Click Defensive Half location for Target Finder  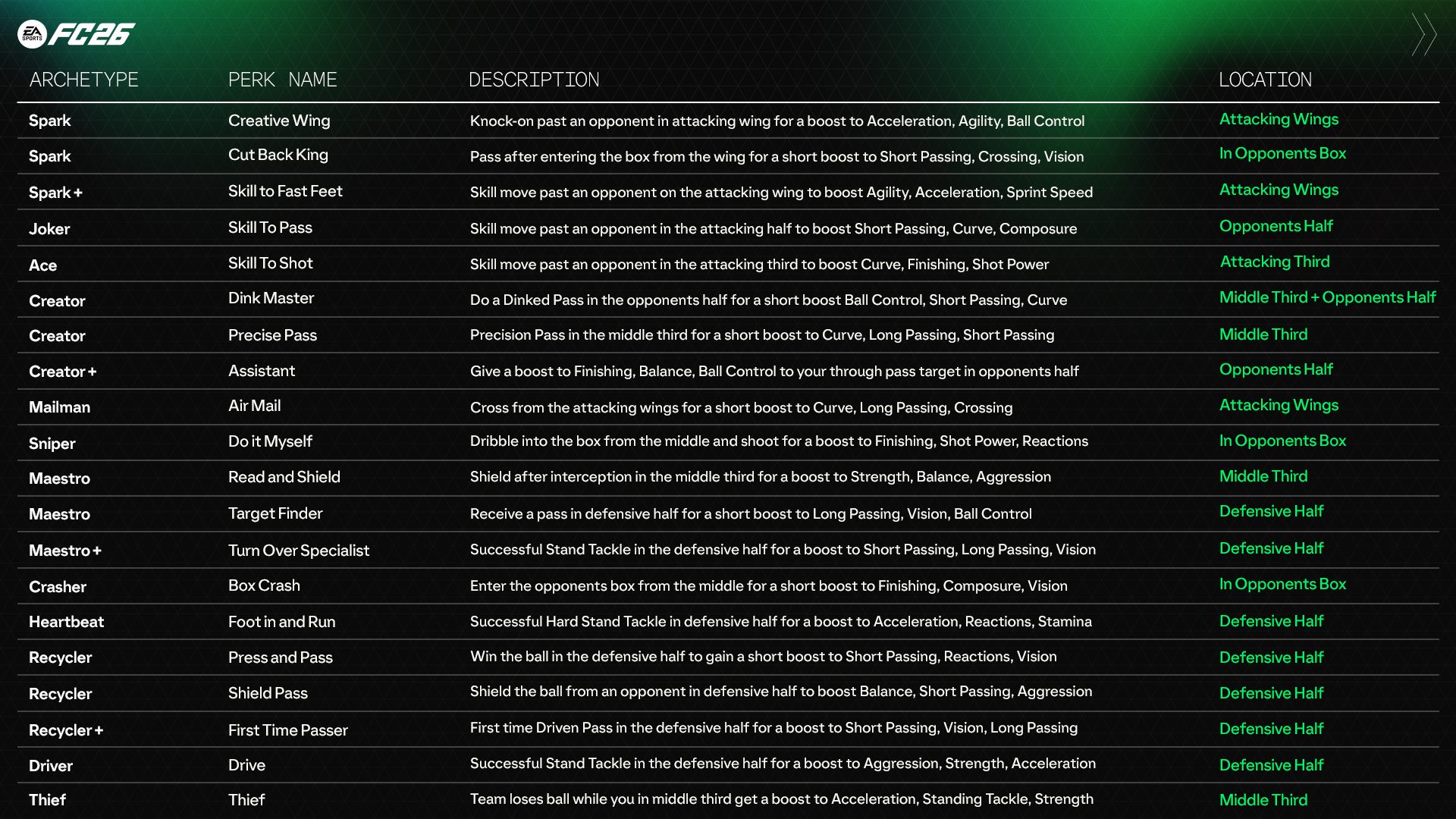[x=1271, y=511]
